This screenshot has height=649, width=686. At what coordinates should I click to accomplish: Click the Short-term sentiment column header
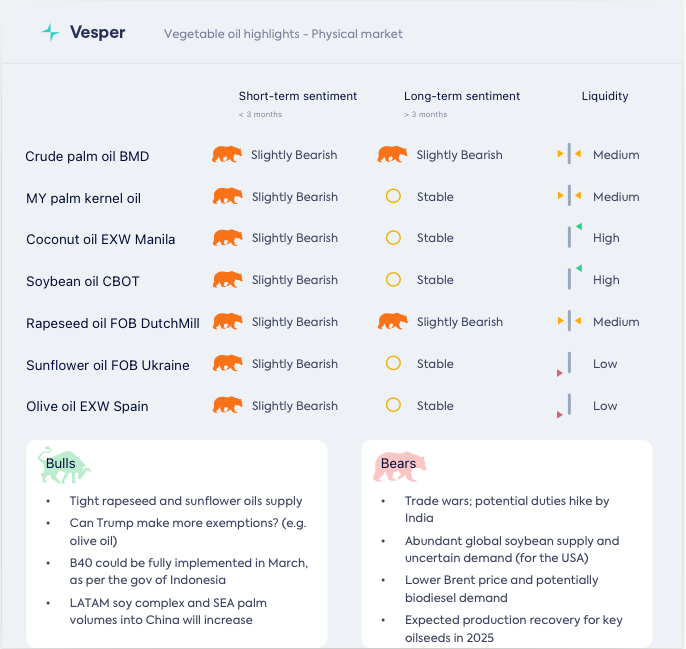click(298, 97)
